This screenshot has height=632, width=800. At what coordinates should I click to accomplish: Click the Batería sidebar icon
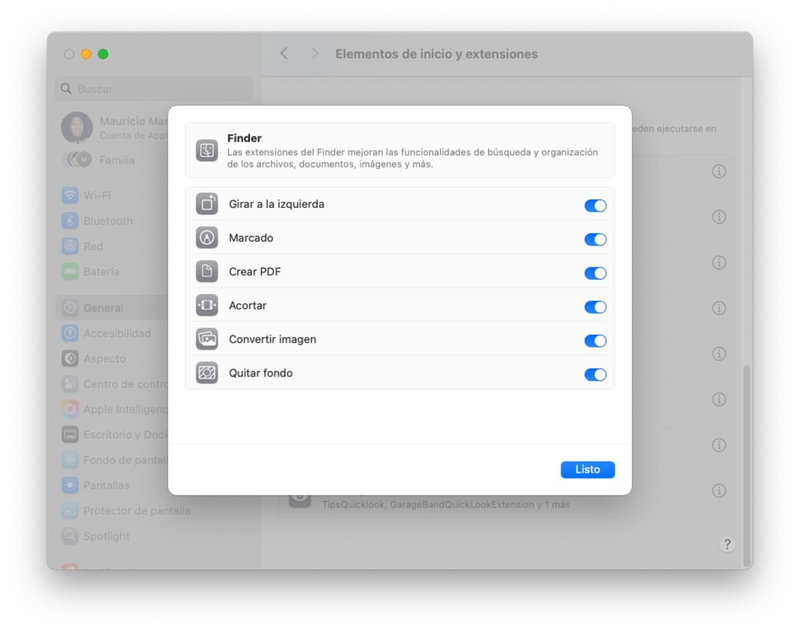[x=70, y=271]
